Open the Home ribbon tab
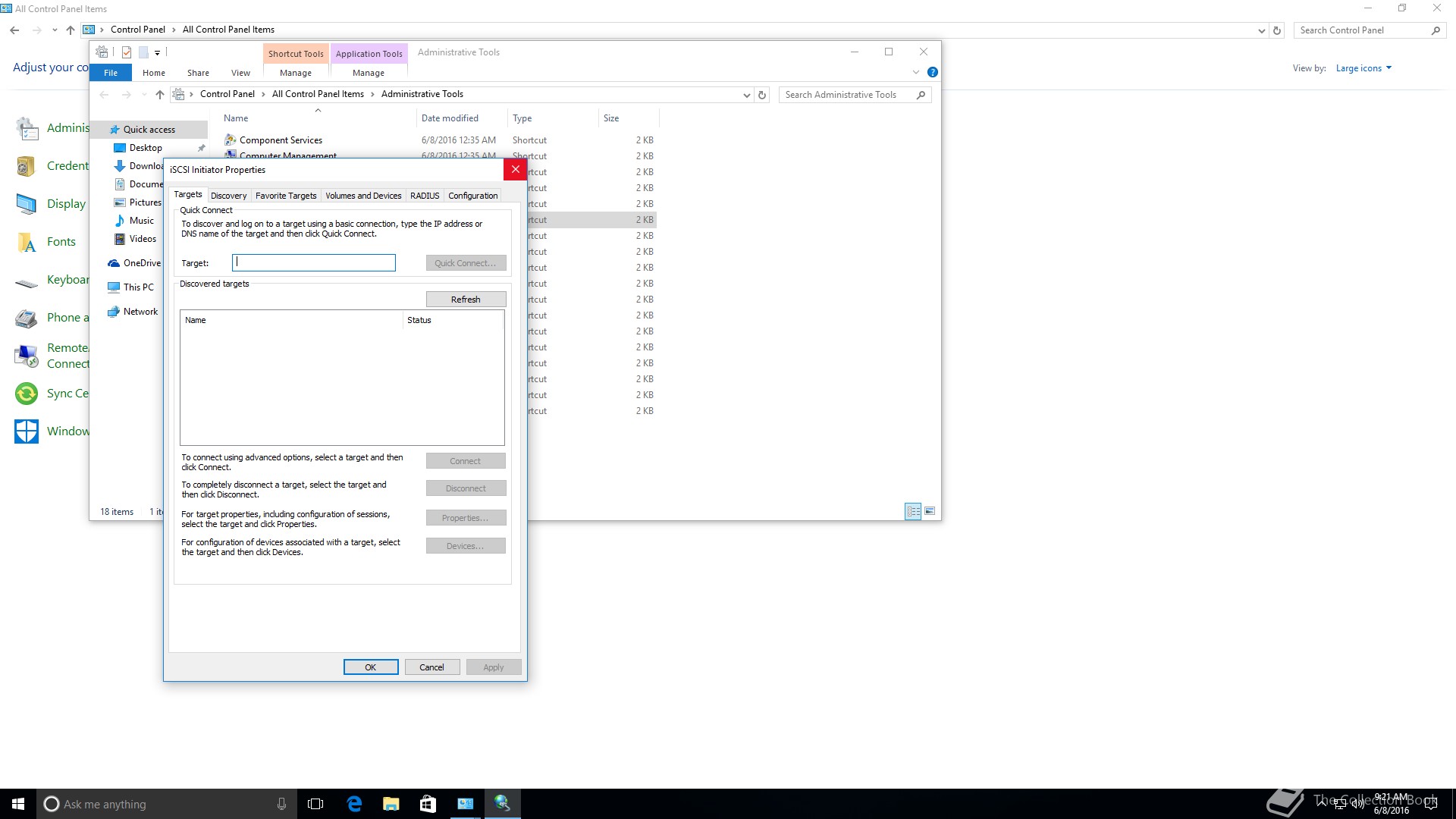 [154, 73]
